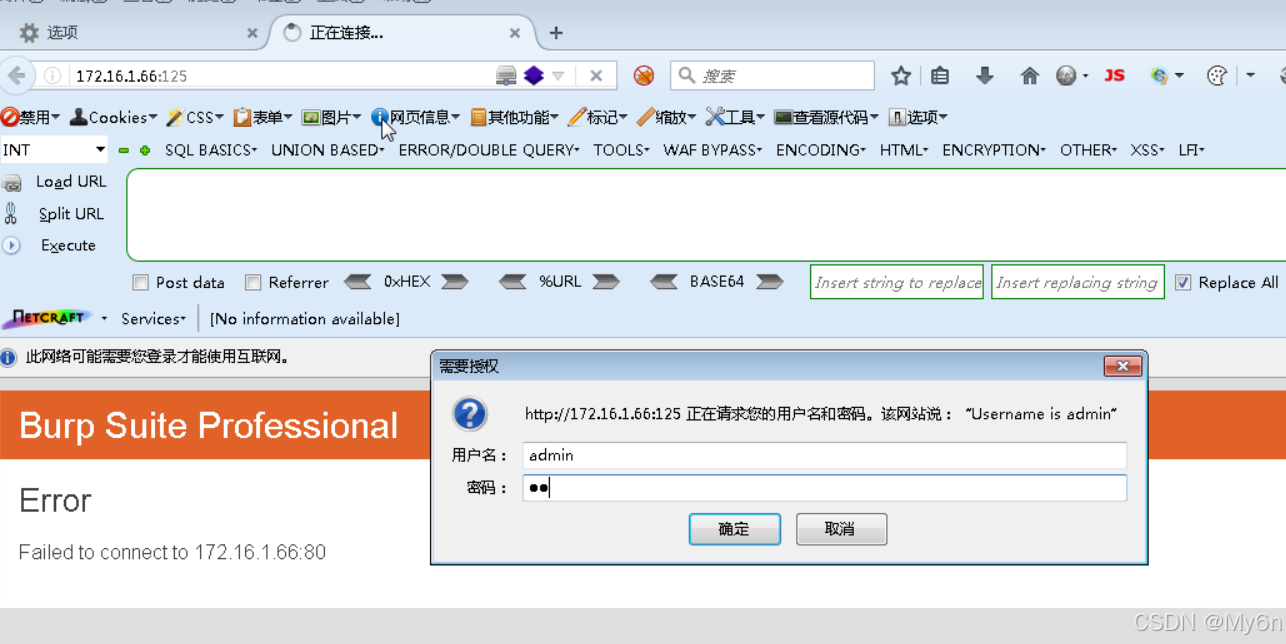Click the Netcraft logo
This screenshot has width=1286, height=644.
[x=48, y=319]
